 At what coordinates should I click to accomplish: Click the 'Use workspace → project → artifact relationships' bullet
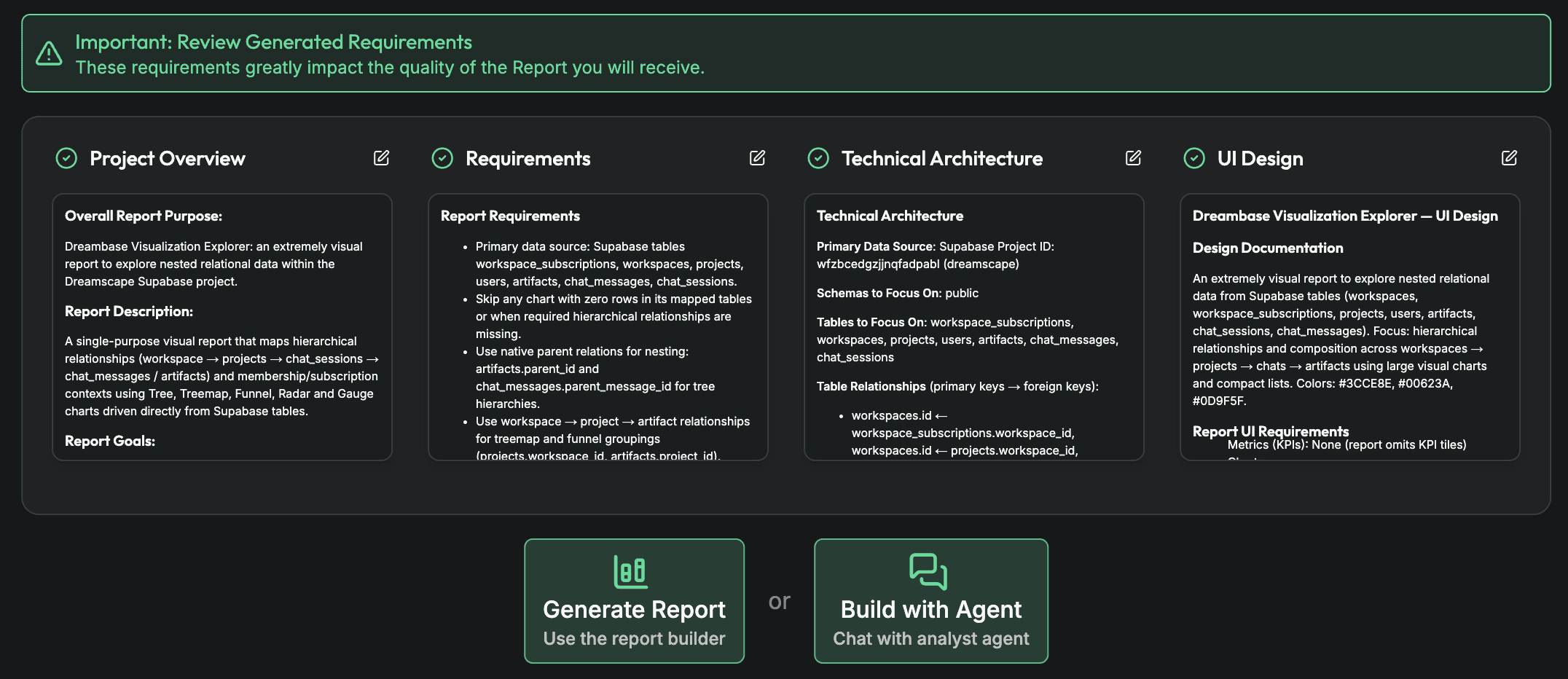coord(613,439)
